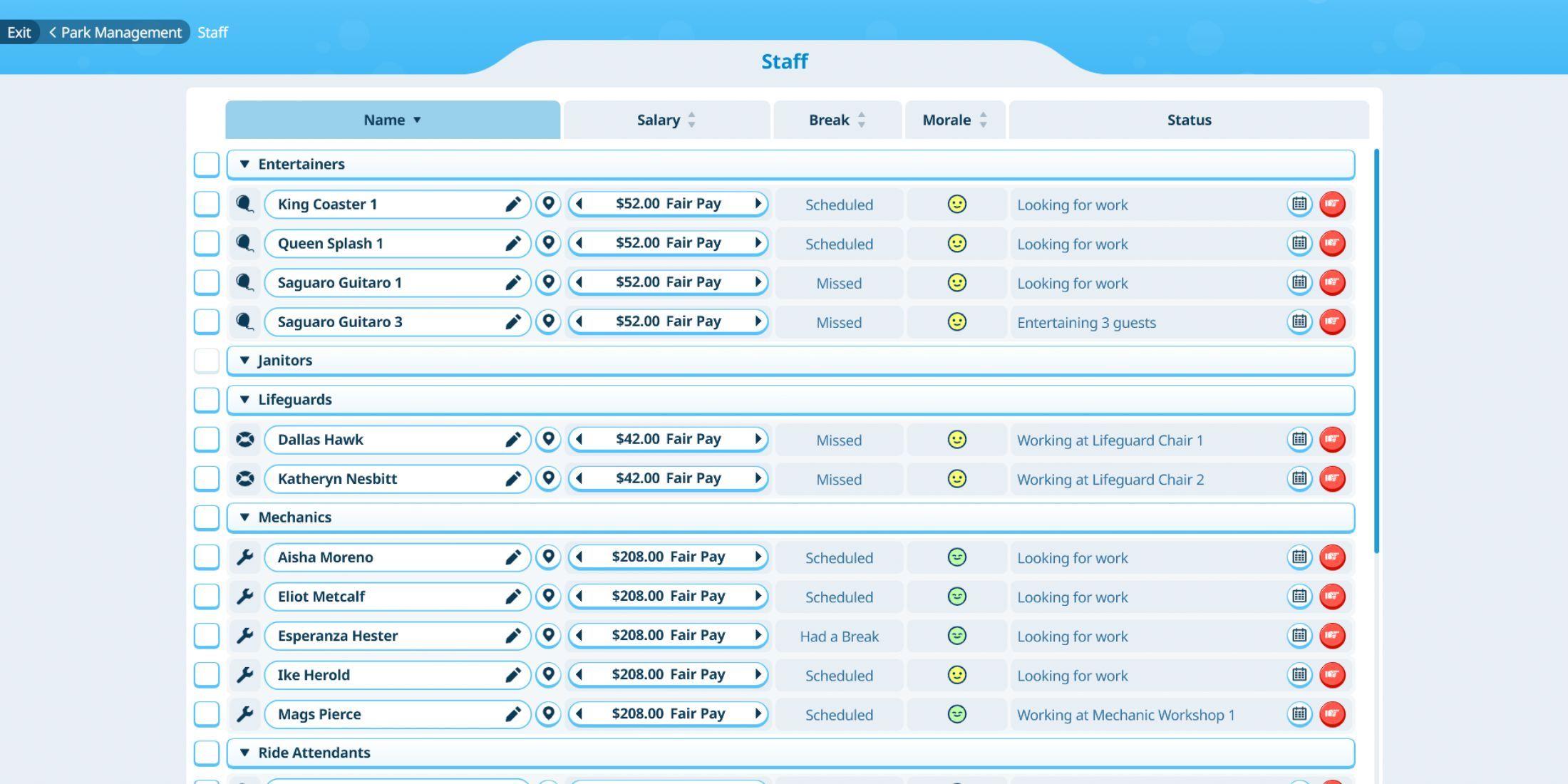This screenshot has height=784, width=1568.
Task: Click the locate icon for Dallas Hawk
Action: click(x=549, y=438)
